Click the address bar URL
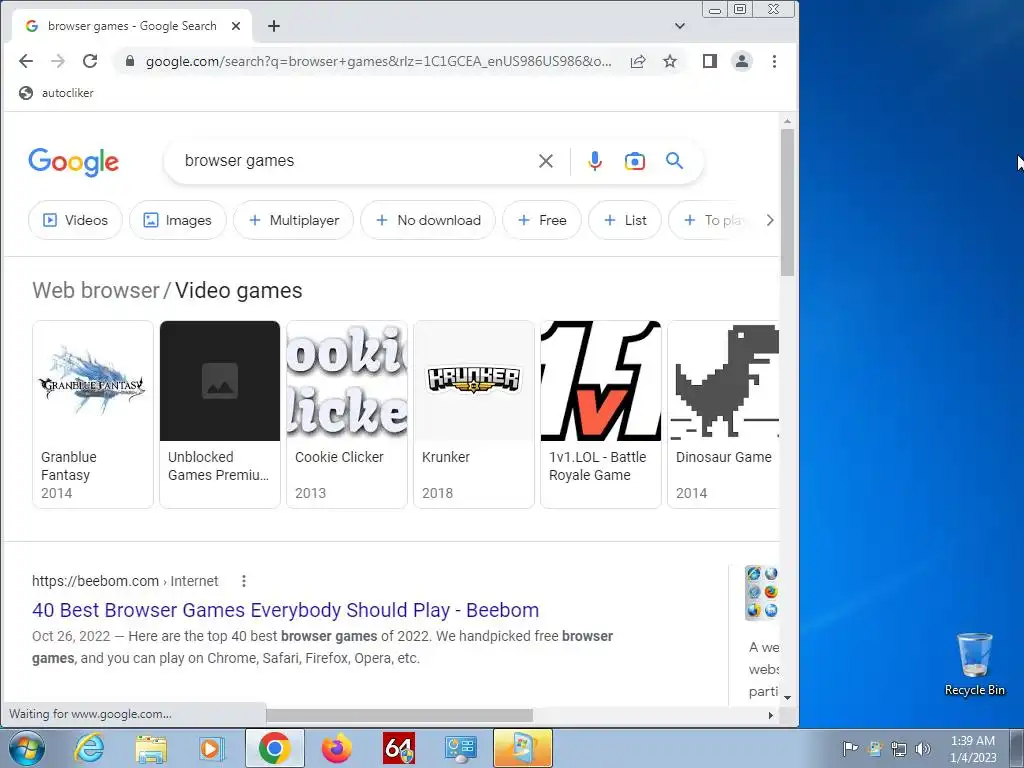The height and width of the screenshot is (768, 1024). point(379,61)
